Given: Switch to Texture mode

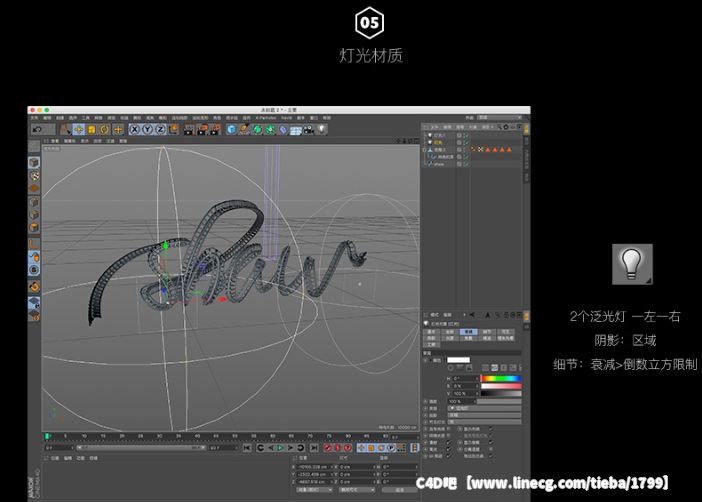Looking at the screenshot, I should point(34,176).
